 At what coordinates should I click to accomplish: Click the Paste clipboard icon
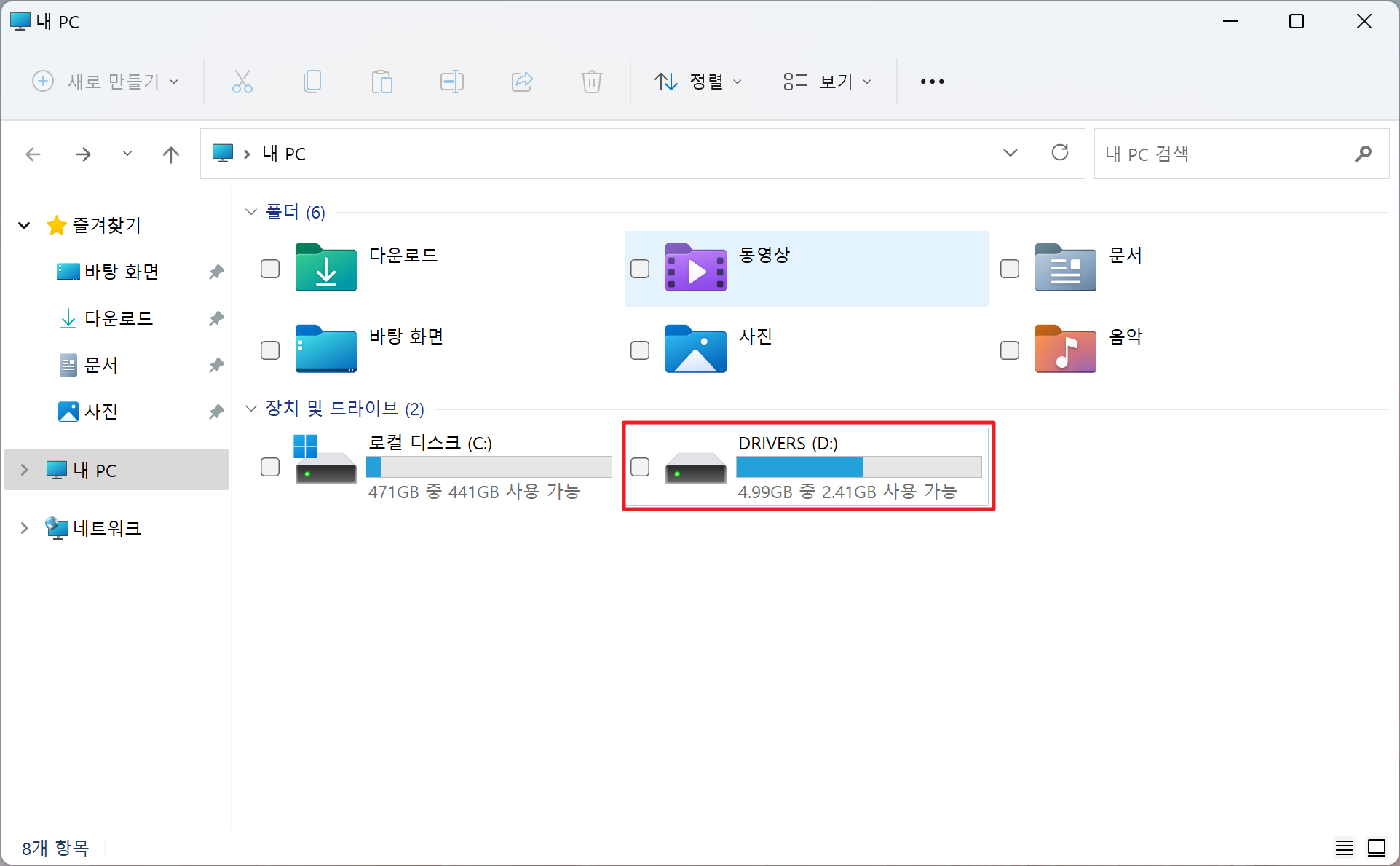(x=381, y=82)
